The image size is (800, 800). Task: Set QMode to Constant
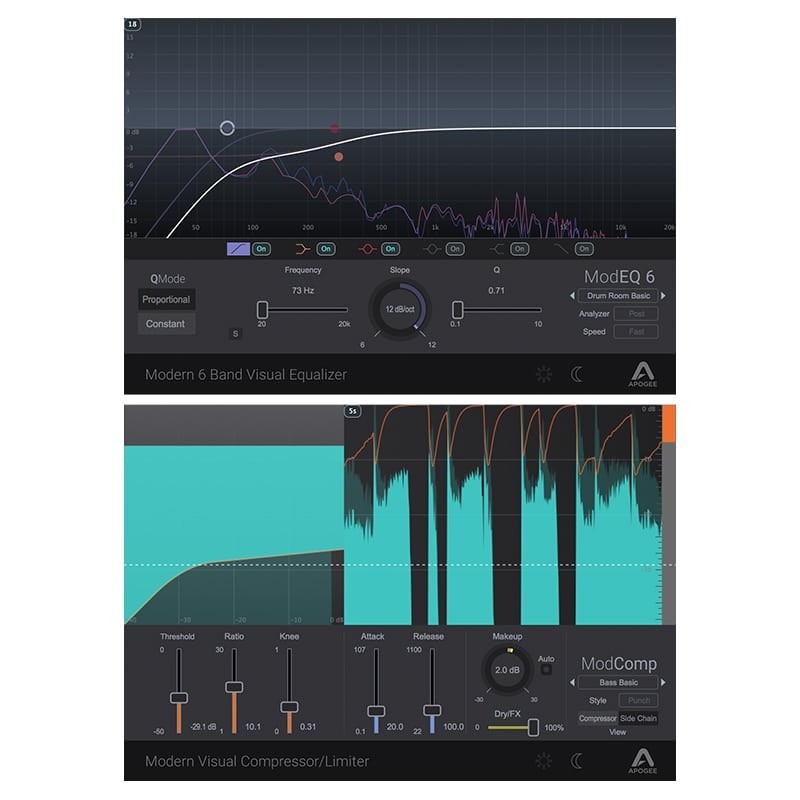(x=166, y=324)
